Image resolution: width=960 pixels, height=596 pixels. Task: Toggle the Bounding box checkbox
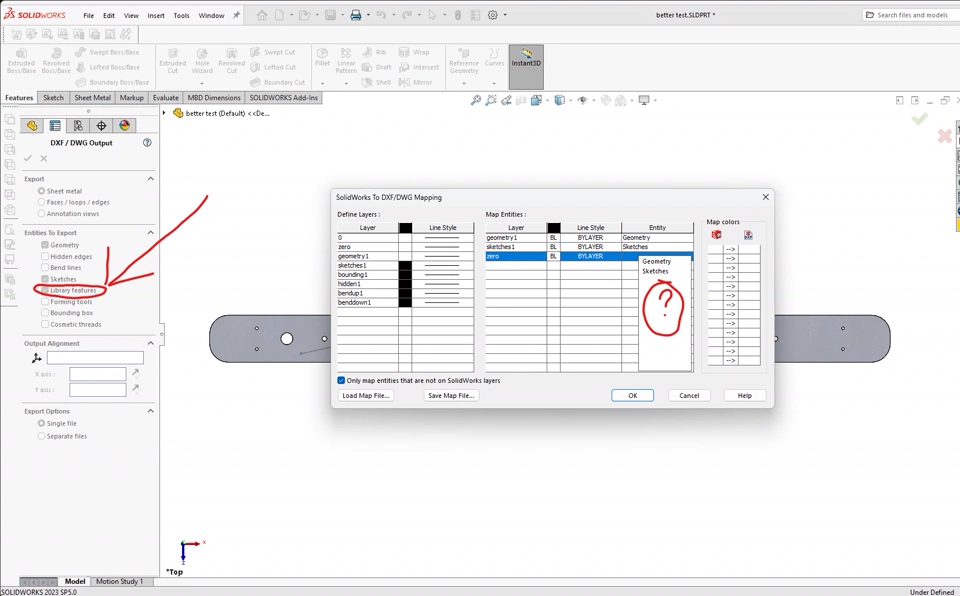[x=45, y=313]
